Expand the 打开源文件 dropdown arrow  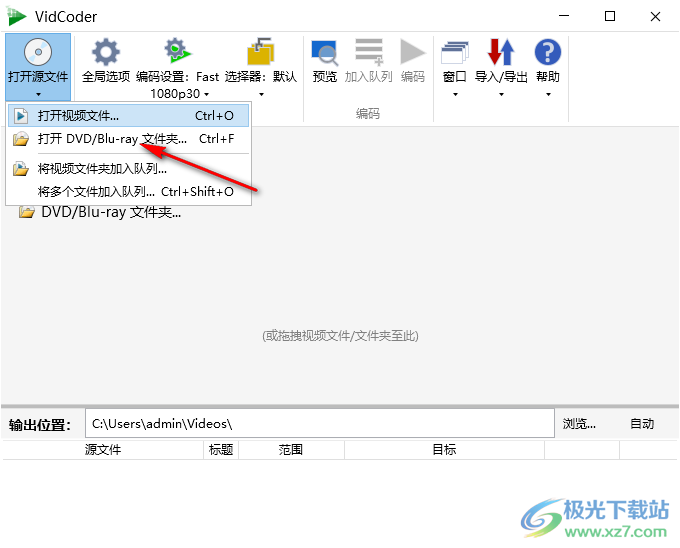[38, 94]
